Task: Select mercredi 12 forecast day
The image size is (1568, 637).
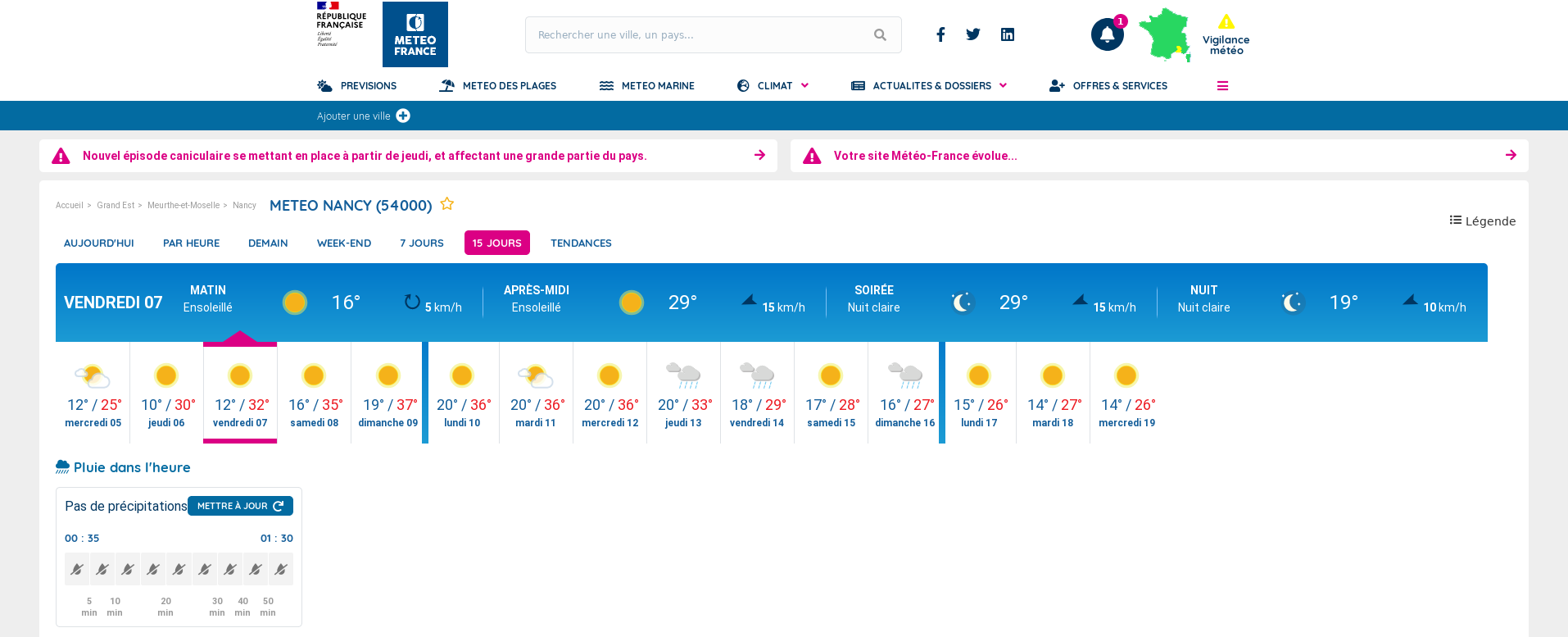Action: (x=610, y=394)
